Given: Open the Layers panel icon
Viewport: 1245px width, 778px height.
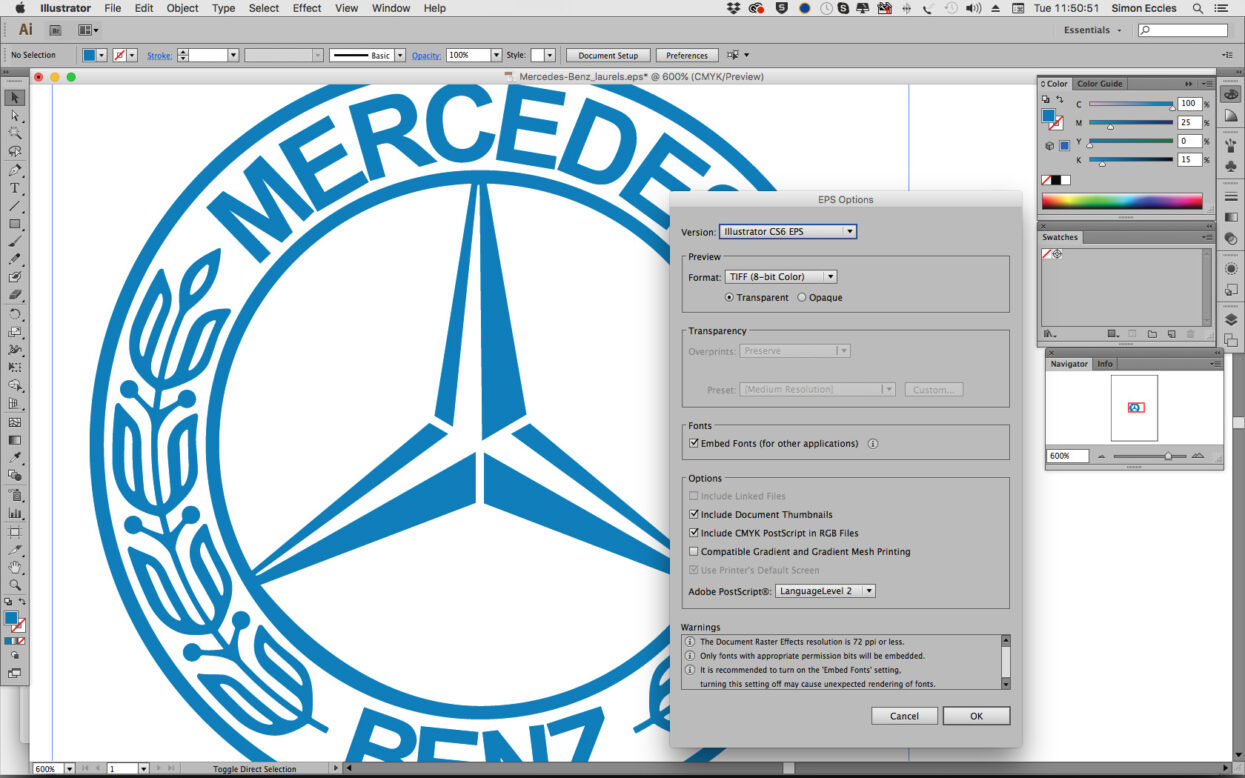Looking at the screenshot, I should (1231, 320).
